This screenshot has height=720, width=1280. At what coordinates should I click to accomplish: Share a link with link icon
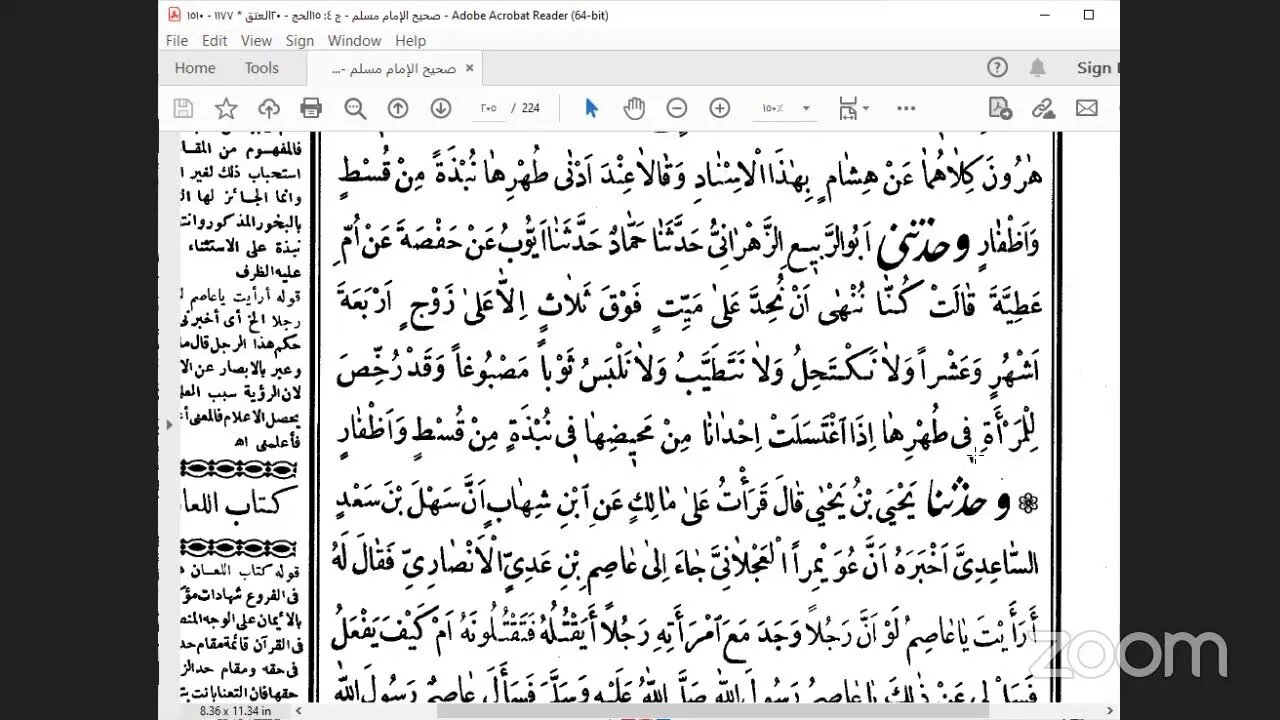tap(1043, 108)
